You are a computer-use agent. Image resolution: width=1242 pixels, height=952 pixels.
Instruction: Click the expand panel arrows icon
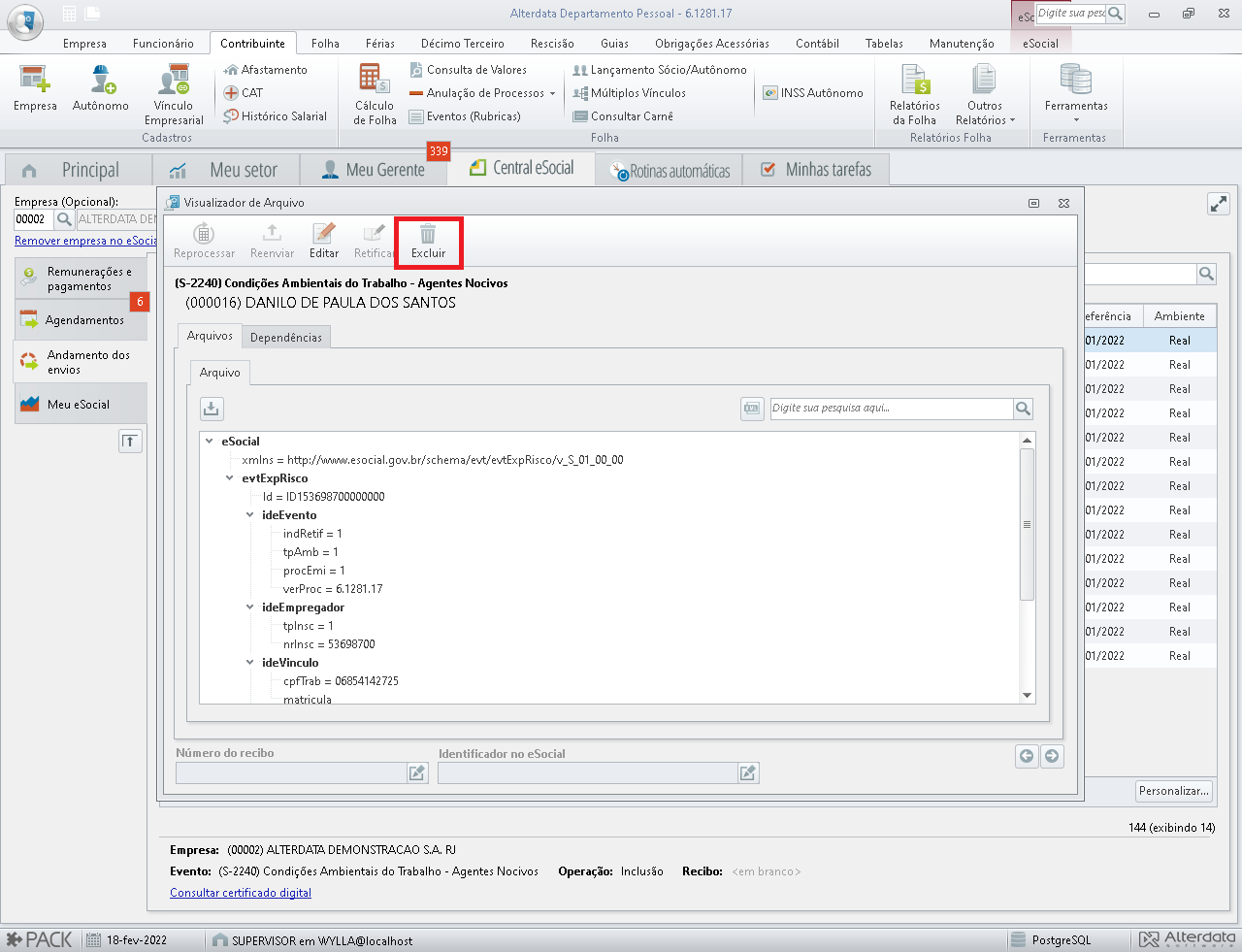point(1219,204)
